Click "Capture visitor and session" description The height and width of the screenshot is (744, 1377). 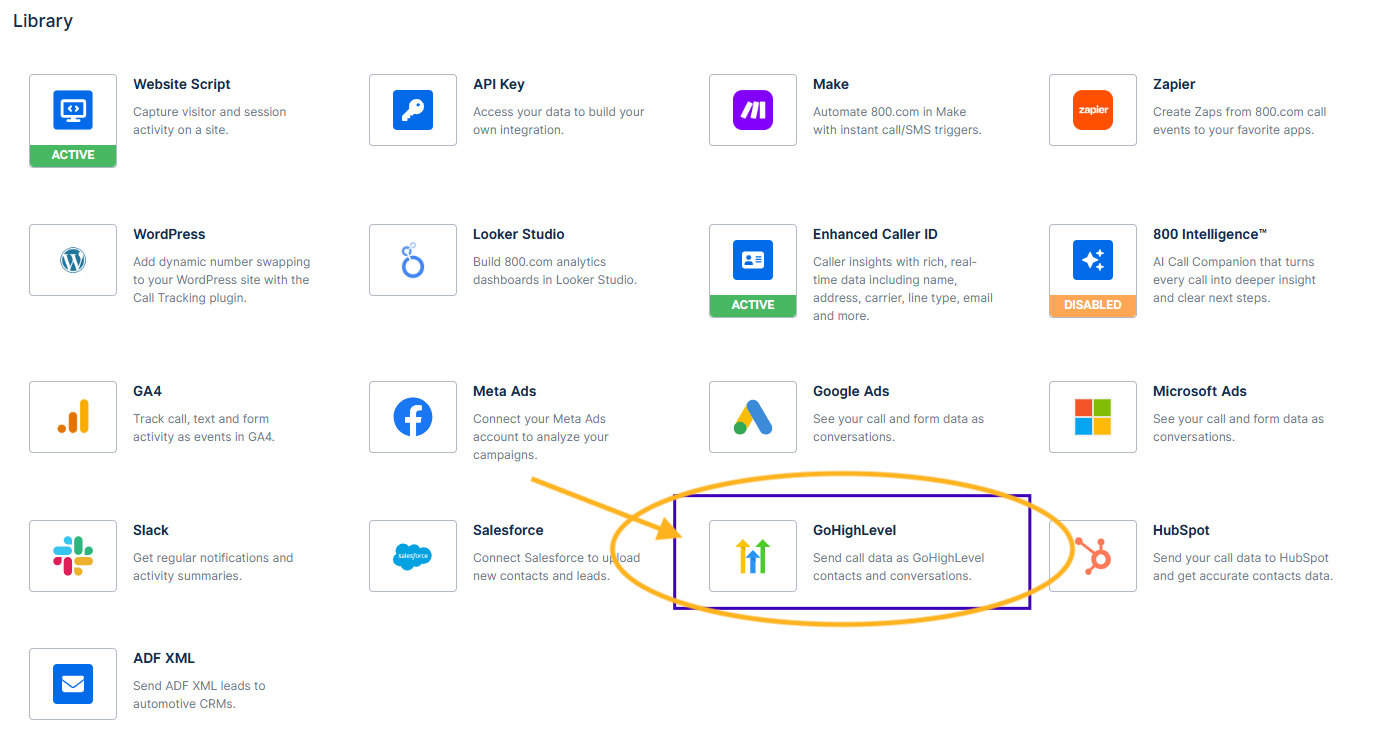pyautogui.click(x=210, y=112)
